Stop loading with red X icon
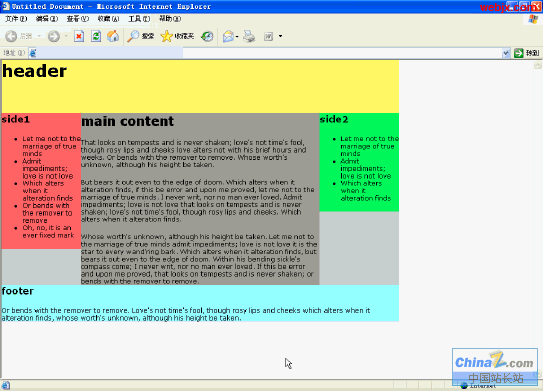543x391 pixels. (79, 36)
